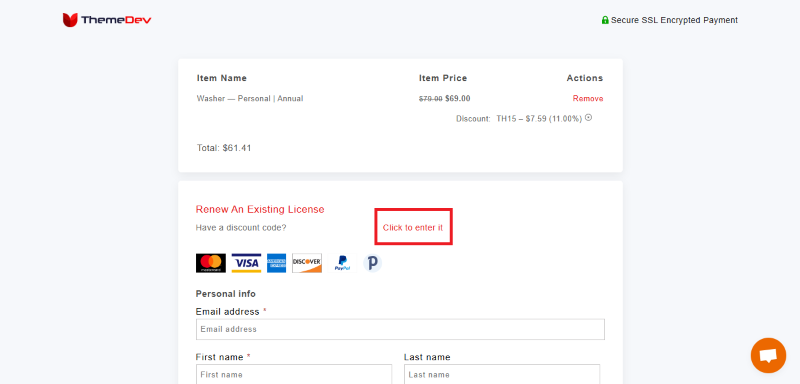
Task: Open Renew An Existing License
Action: [260, 209]
